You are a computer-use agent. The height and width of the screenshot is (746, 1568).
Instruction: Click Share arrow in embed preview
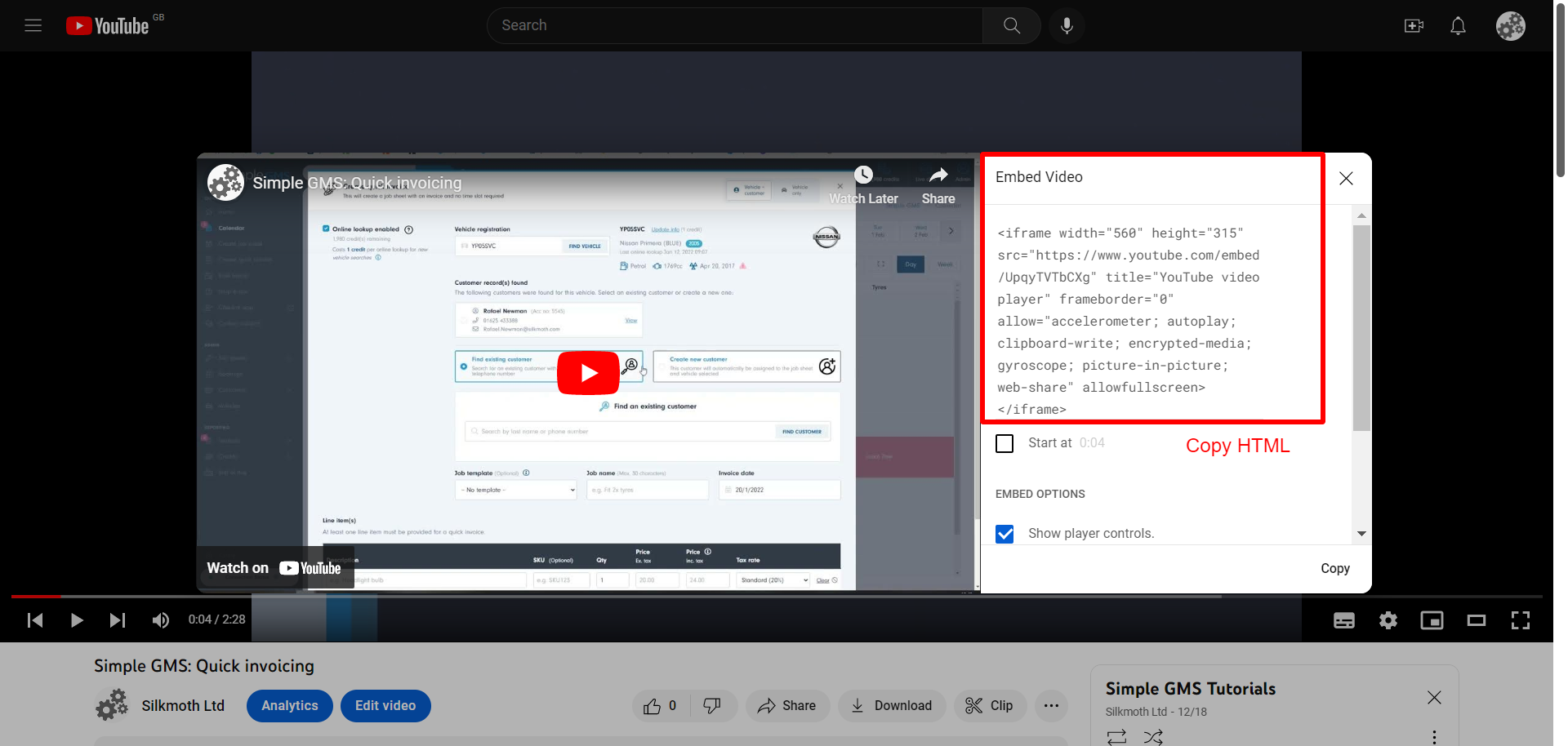click(x=938, y=185)
